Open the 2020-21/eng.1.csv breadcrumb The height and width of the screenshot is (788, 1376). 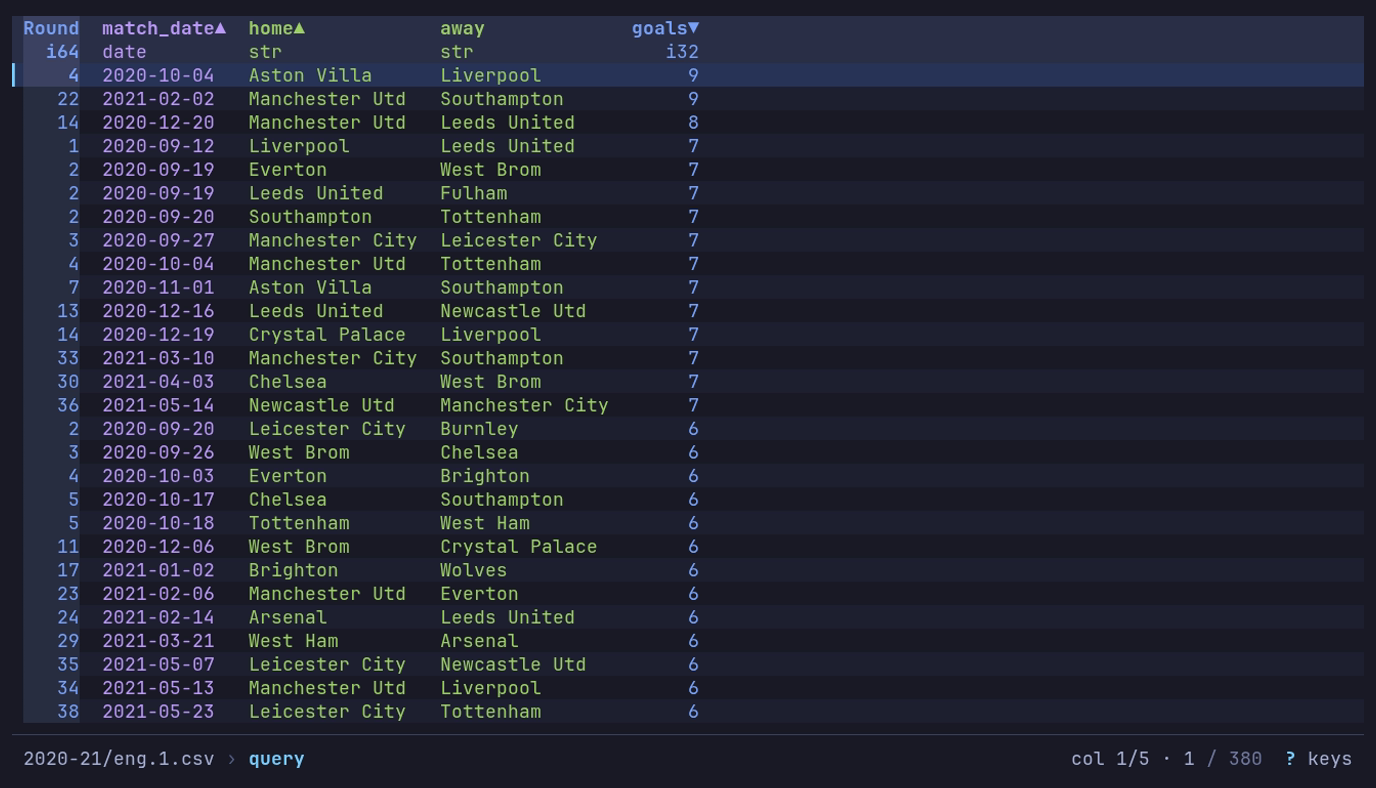pyautogui.click(x=119, y=759)
